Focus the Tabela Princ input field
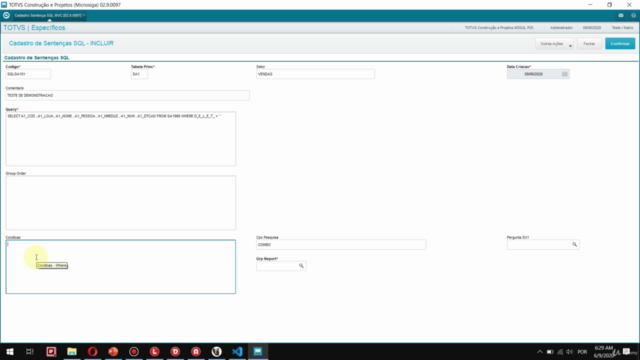The image size is (640, 360). 139,74
